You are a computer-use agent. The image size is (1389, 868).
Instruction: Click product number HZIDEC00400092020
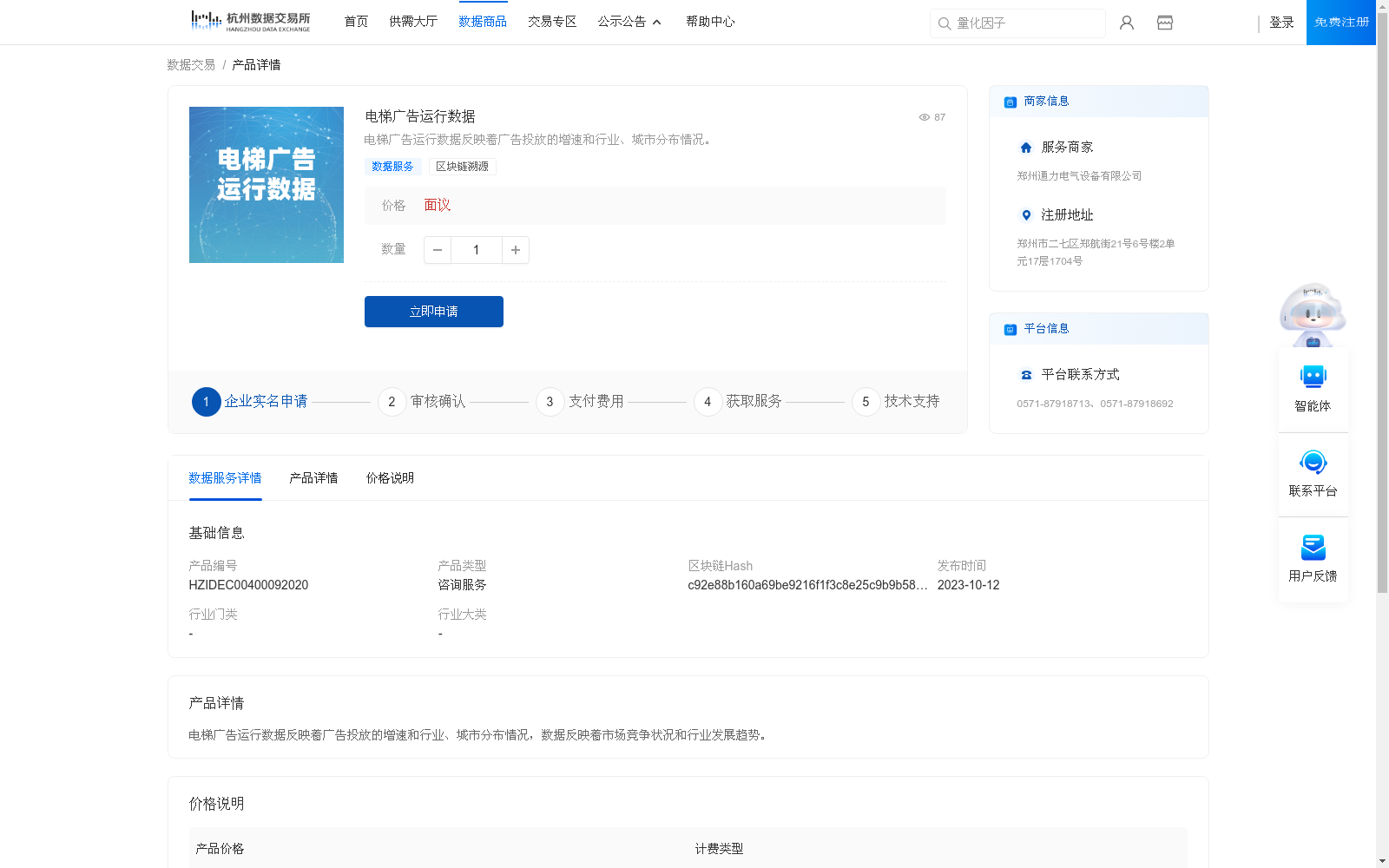click(x=248, y=585)
